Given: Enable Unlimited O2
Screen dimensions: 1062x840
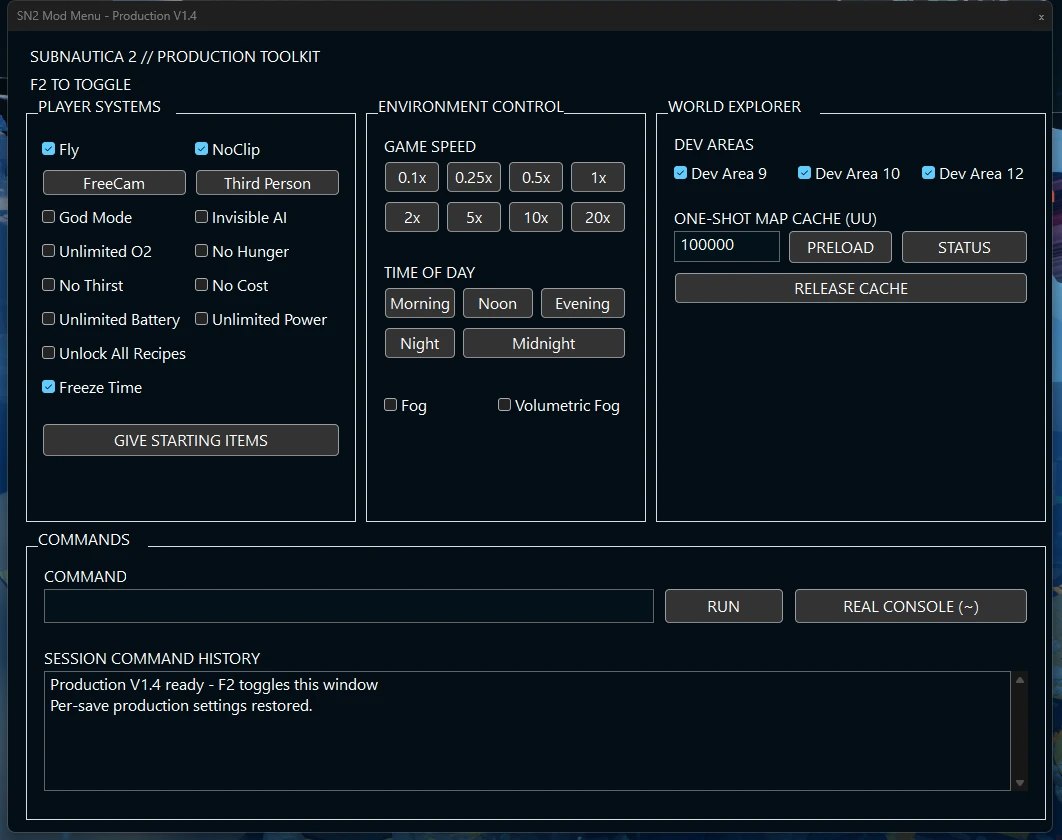Looking at the screenshot, I should pos(48,251).
